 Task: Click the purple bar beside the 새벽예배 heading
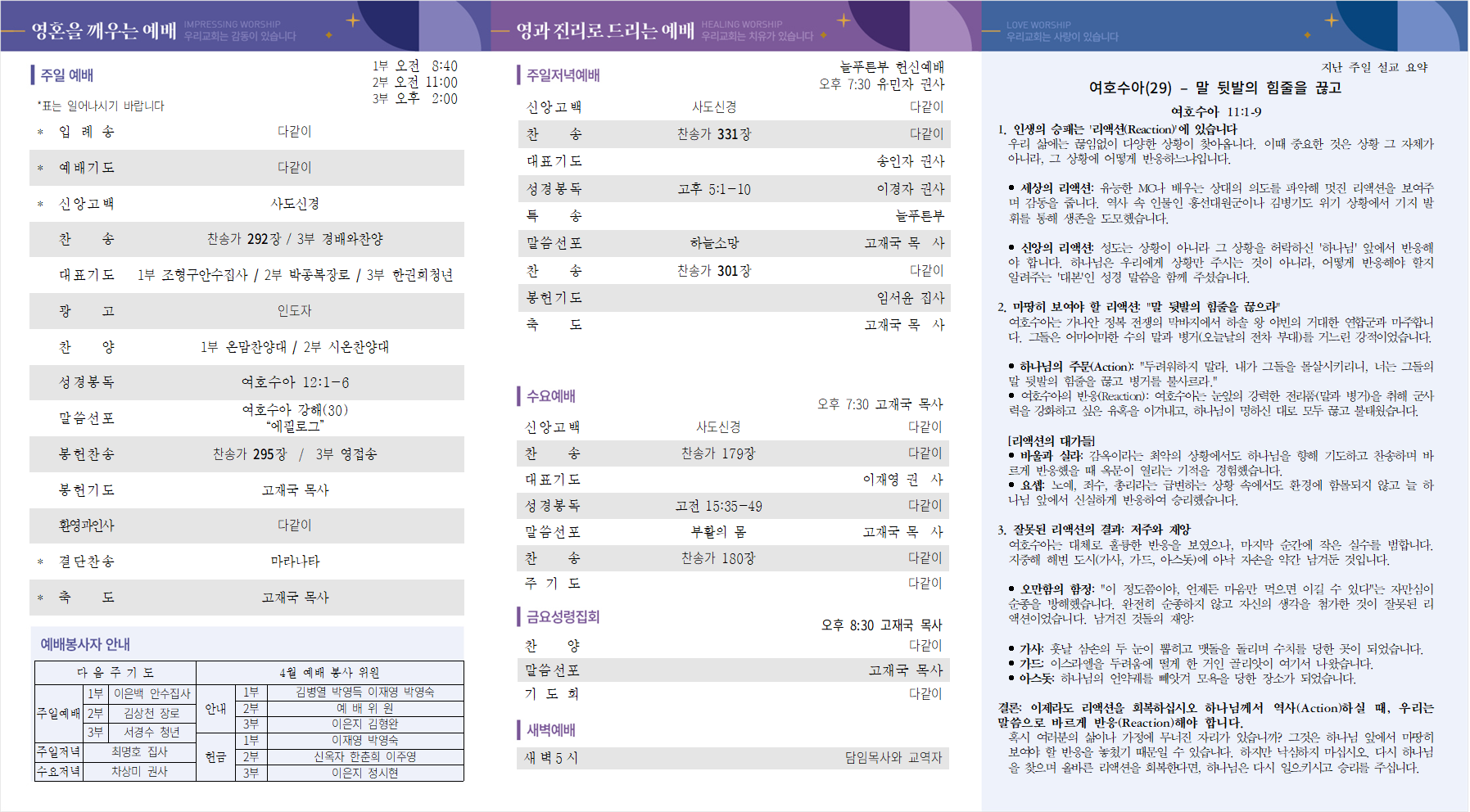point(519,729)
